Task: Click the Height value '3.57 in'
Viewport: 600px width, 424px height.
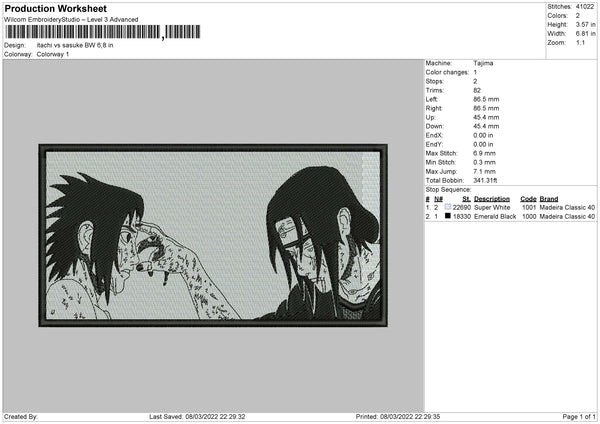Action: click(x=585, y=24)
